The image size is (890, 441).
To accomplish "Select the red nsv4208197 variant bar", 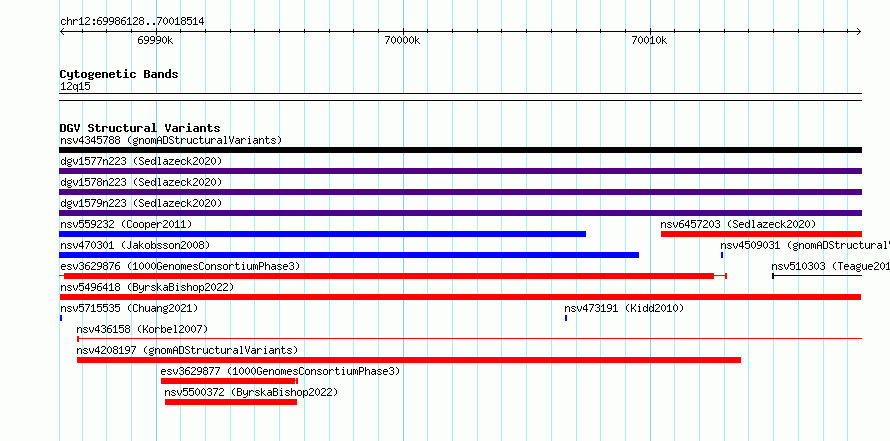I will point(409,360).
